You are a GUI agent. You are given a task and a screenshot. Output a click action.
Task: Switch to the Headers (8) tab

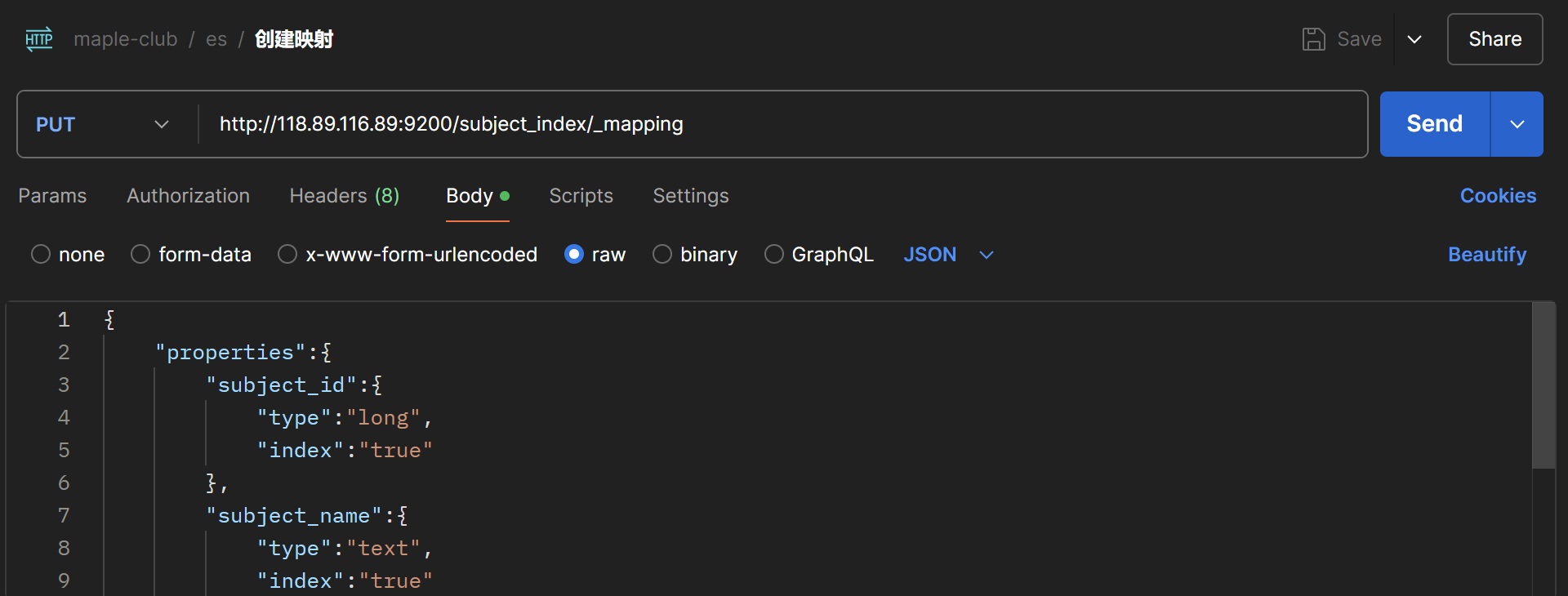344,196
